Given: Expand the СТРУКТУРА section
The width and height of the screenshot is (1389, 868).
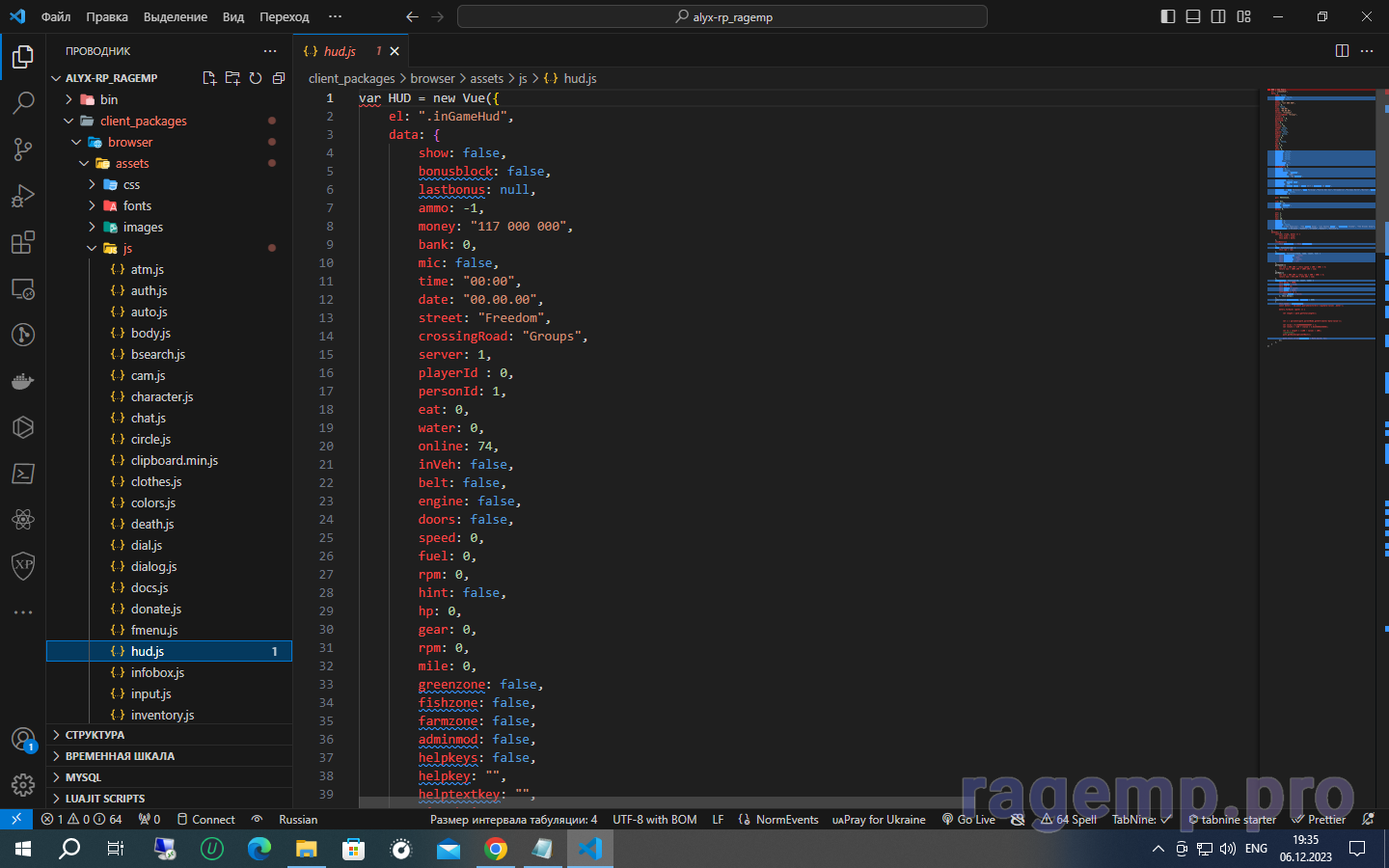Looking at the screenshot, I should [95, 735].
